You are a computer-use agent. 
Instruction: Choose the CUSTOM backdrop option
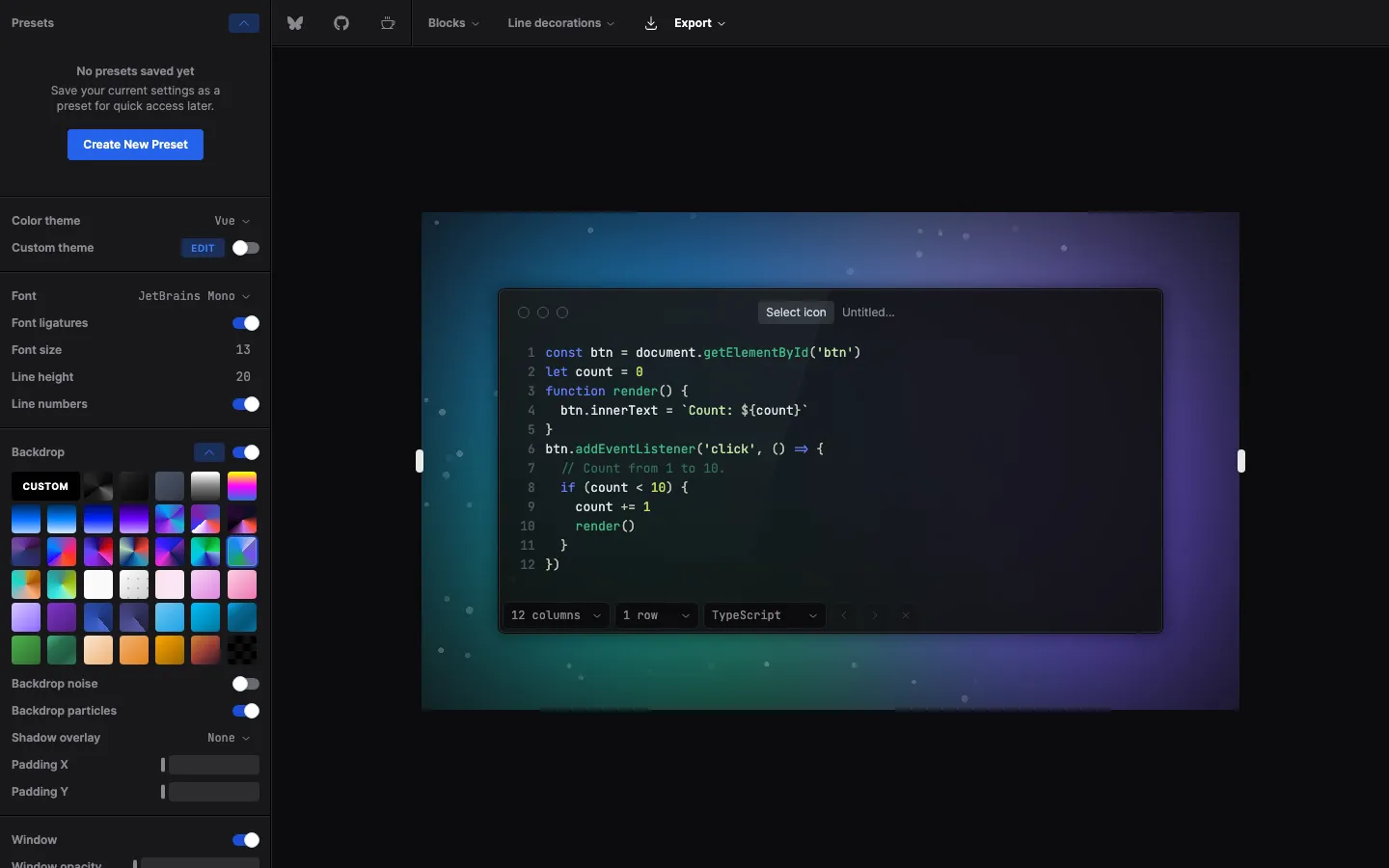(x=45, y=486)
